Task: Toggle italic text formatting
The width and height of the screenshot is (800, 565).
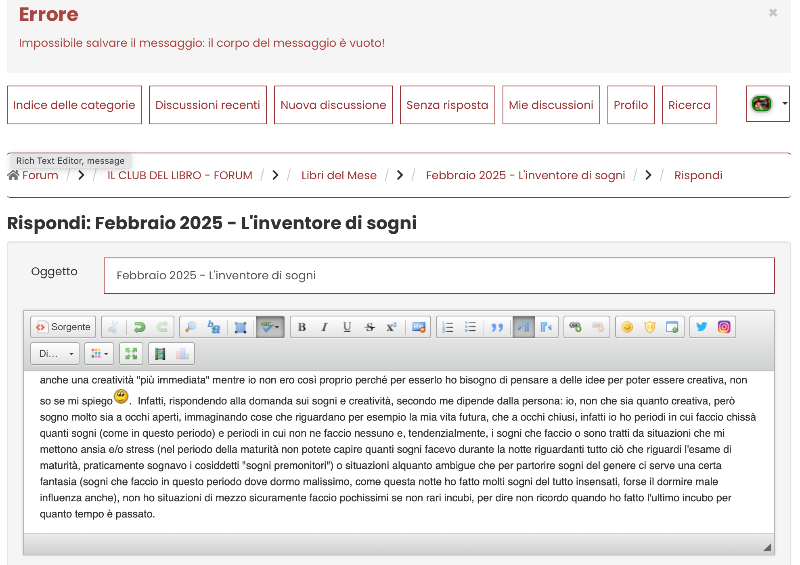Action: point(323,327)
